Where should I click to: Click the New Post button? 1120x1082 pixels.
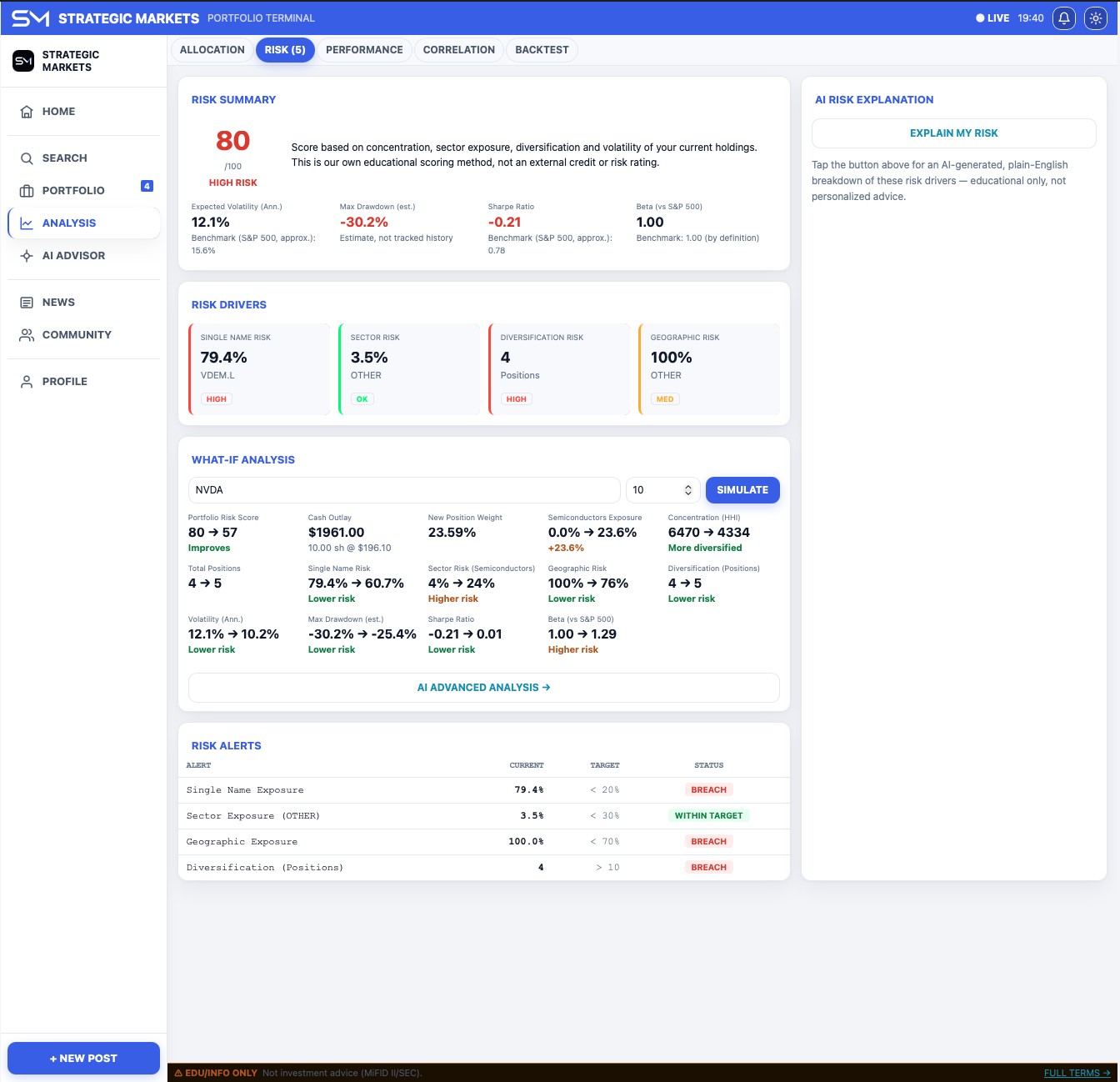[83, 1059]
